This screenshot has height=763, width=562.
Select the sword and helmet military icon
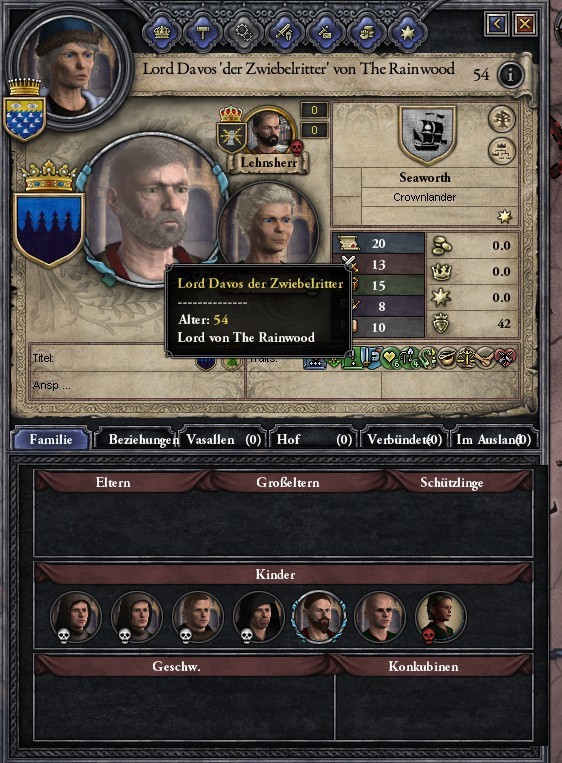click(x=284, y=33)
